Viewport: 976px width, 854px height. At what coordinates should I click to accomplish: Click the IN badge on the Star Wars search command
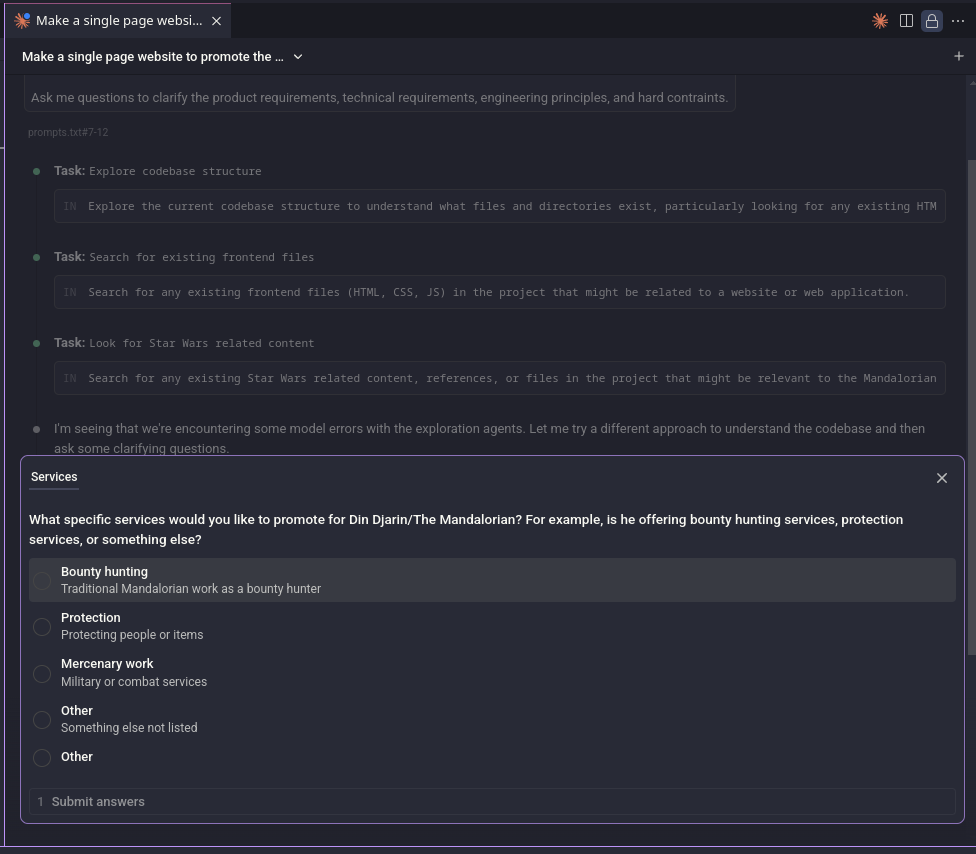69,378
